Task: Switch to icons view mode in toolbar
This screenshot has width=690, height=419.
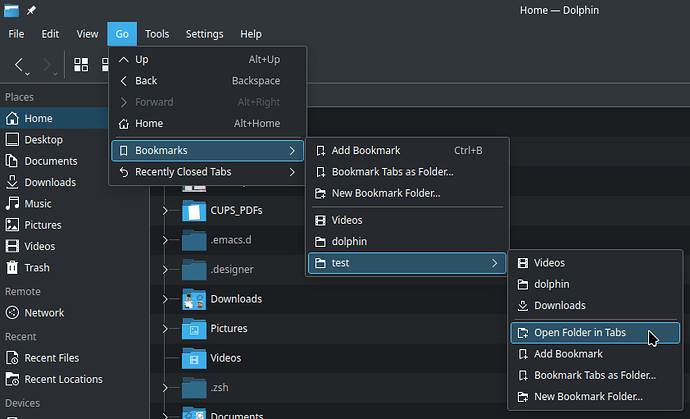Action: coord(81,65)
